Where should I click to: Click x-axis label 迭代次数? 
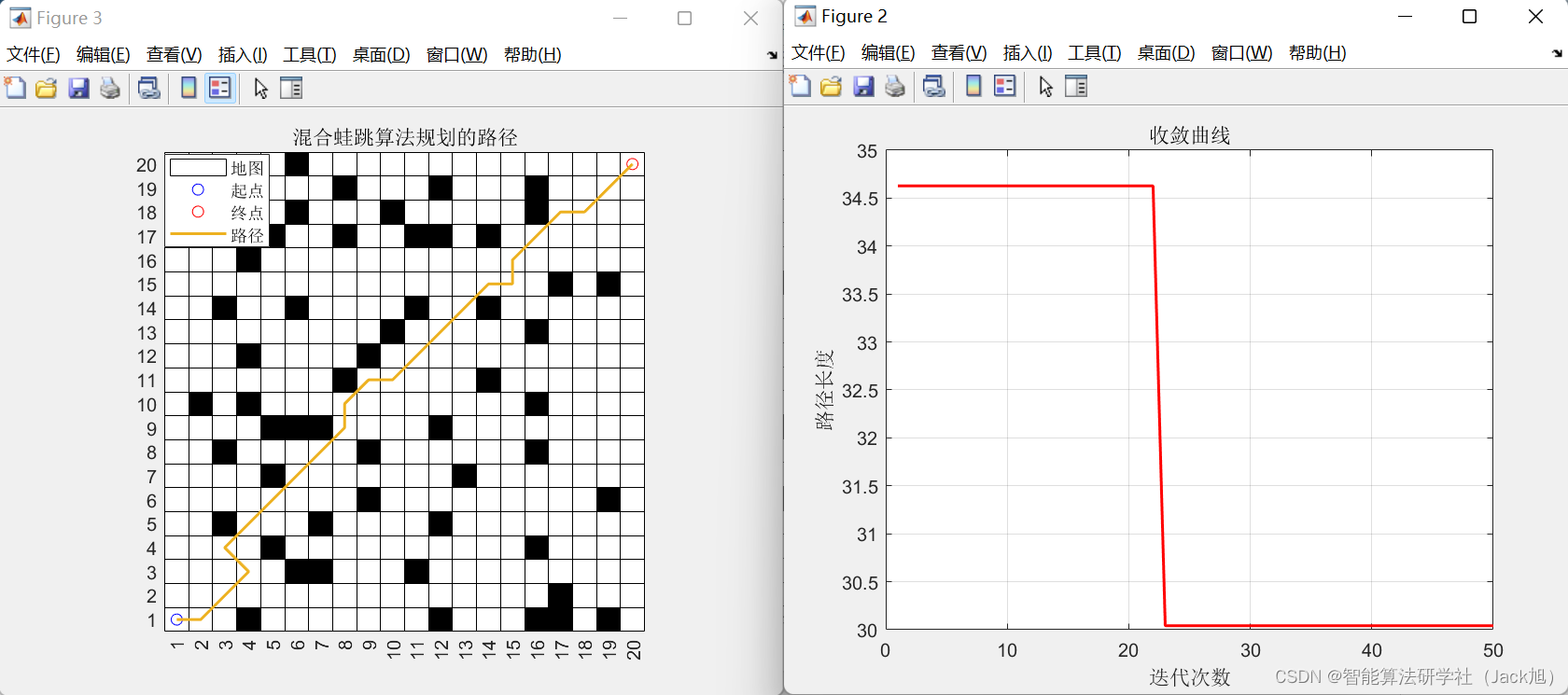(1189, 677)
